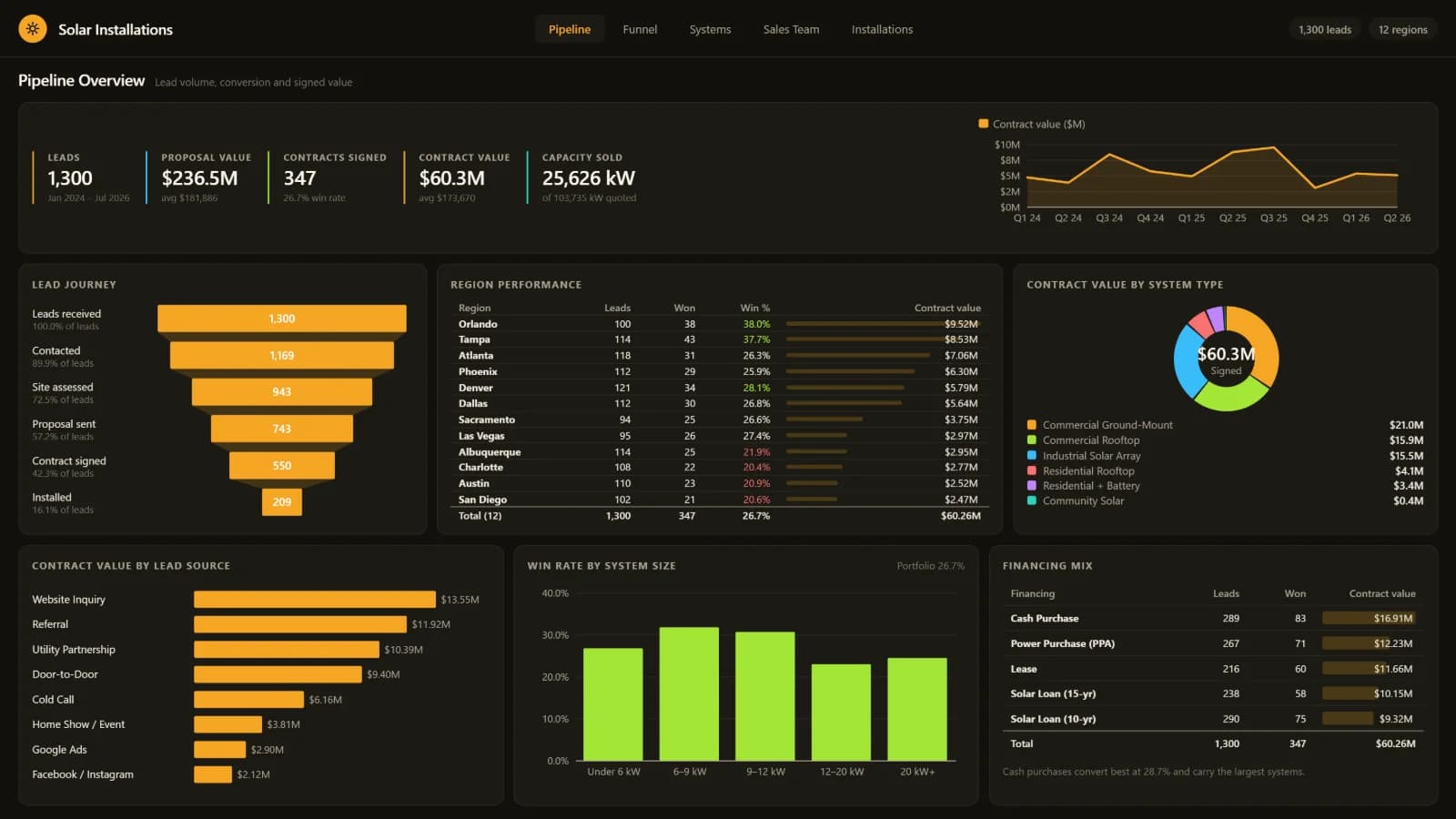Click the Google Ads lead source bar
1456x819 pixels.
219,750
